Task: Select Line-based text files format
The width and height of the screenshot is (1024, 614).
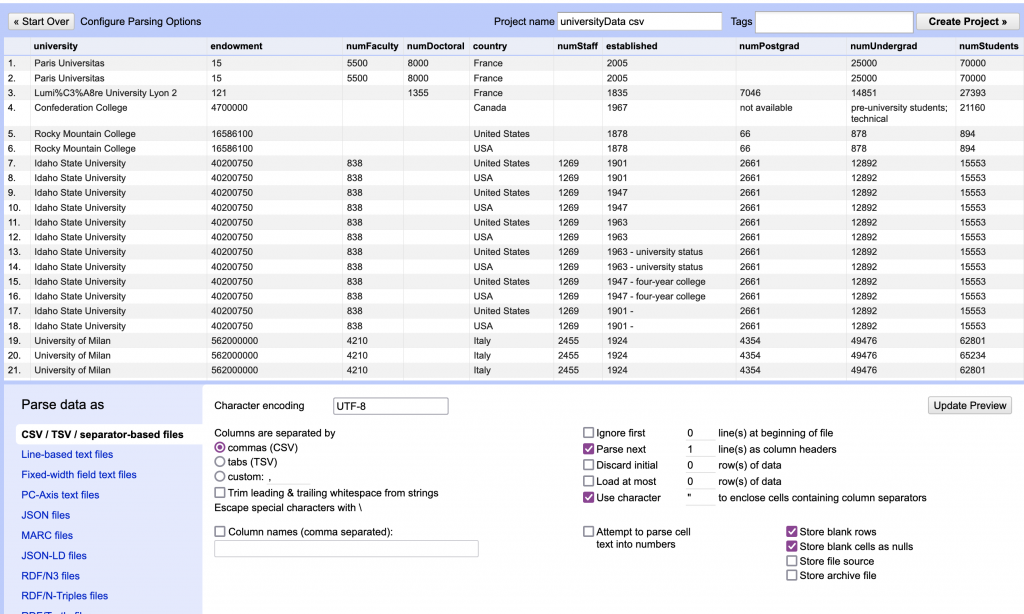Action: (x=67, y=455)
